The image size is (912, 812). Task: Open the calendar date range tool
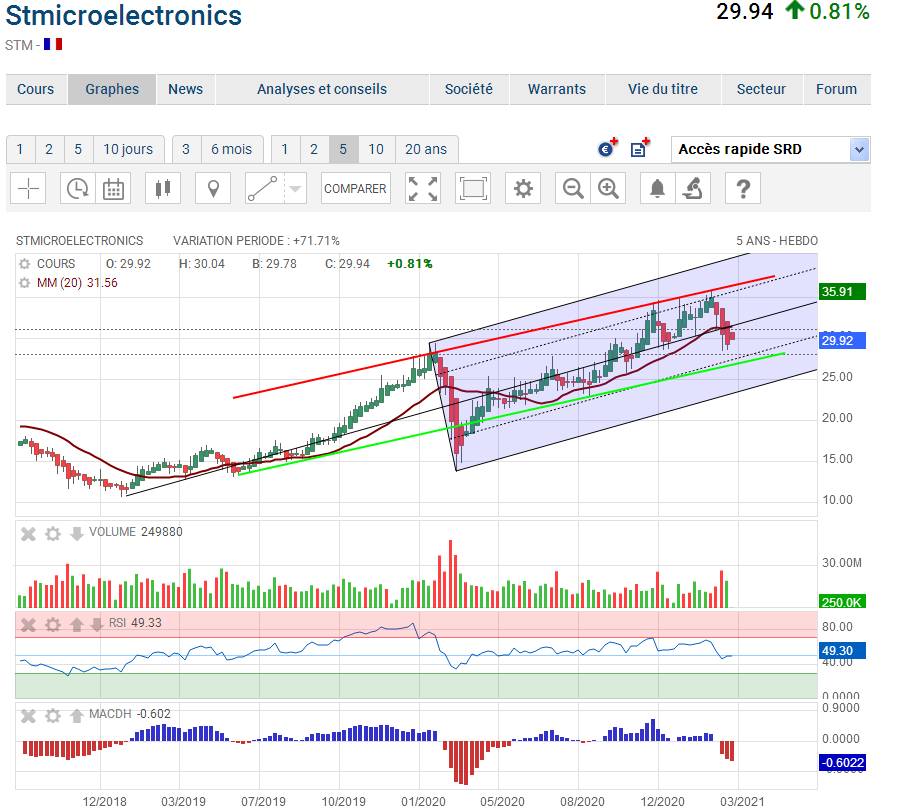pyautogui.click(x=113, y=188)
